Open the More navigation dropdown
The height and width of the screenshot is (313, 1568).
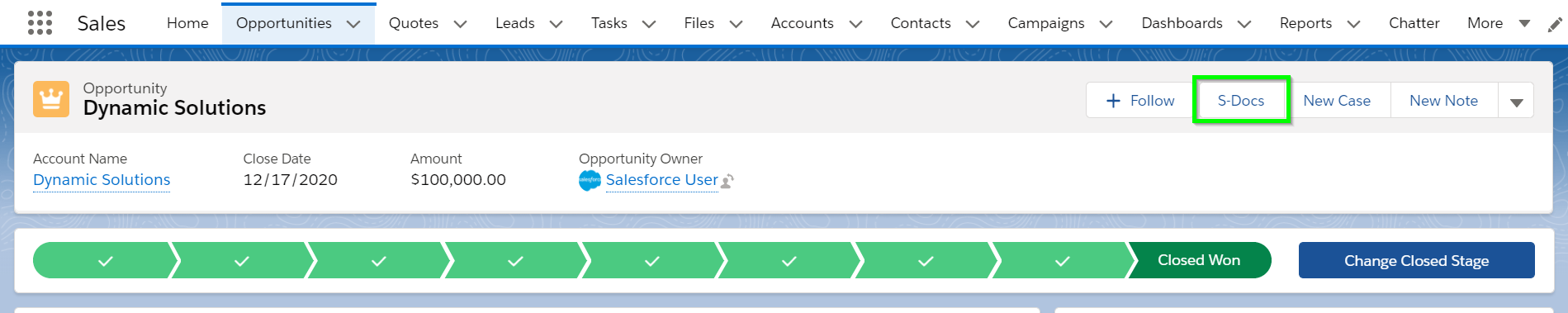(x=1499, y=23)
